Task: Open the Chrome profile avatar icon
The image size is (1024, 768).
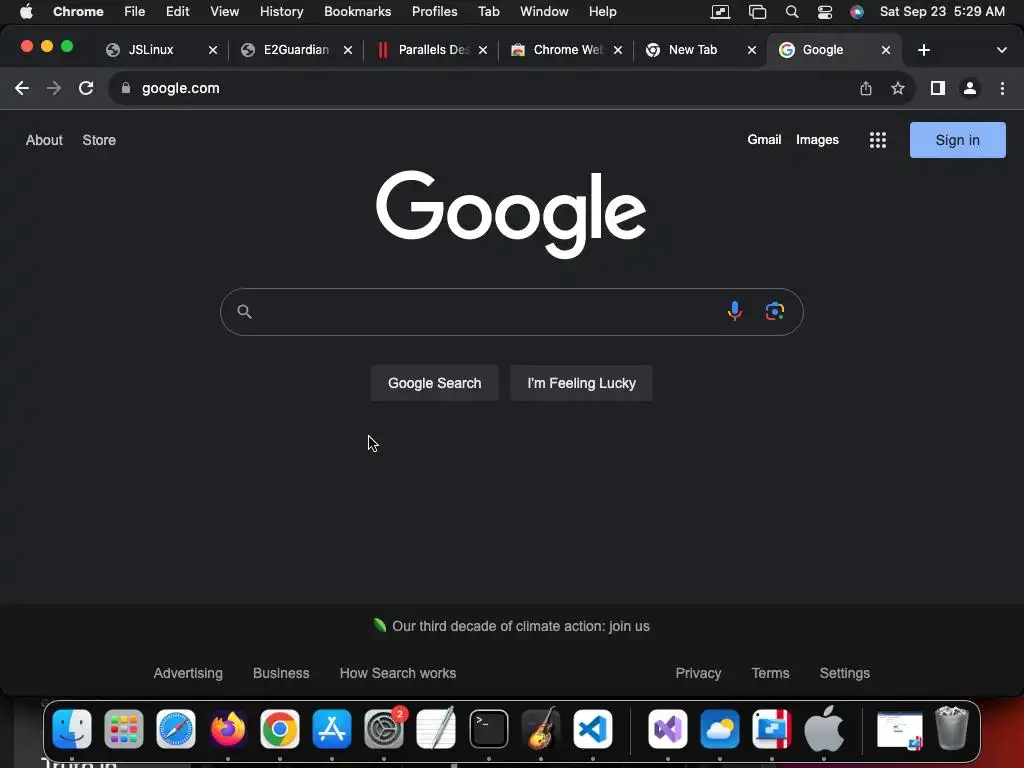Action: 970,88
